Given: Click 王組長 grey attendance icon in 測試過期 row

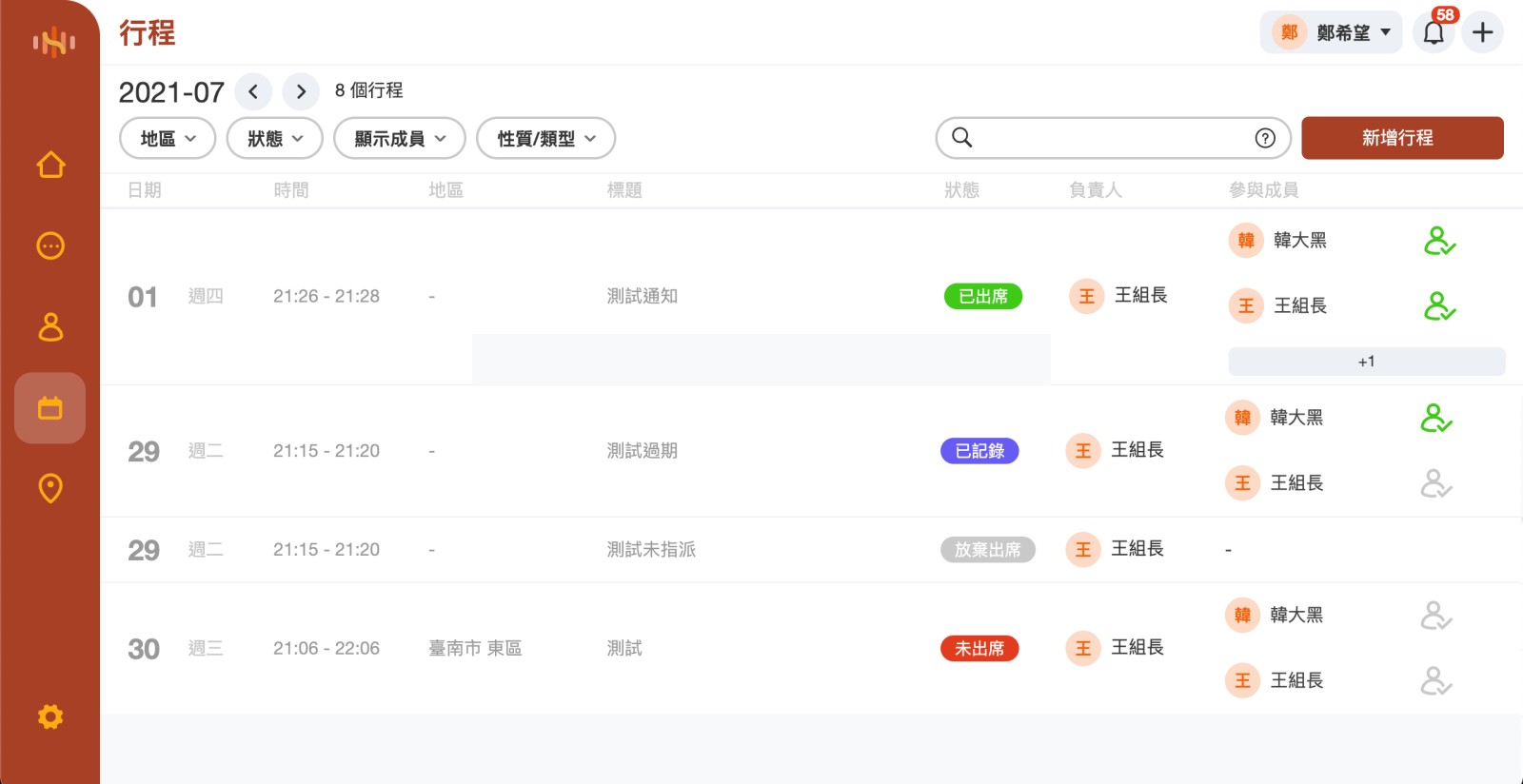Looking at the screenshot, I should (1436, 483).
